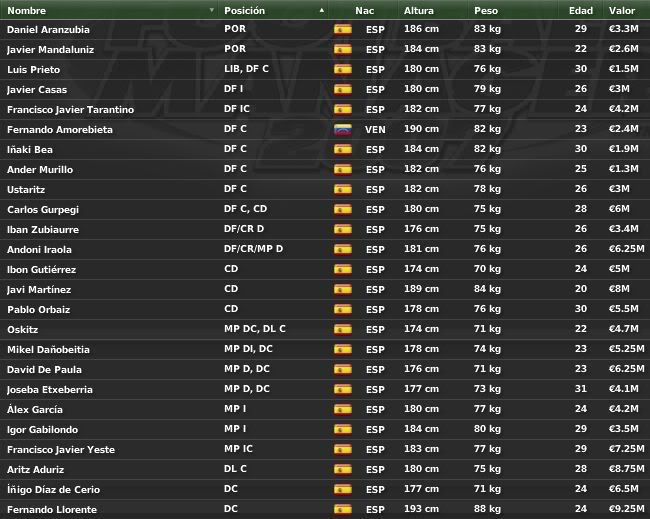Screen dimensions: 650x519
Task: Open Fernando Amorebieta's profile
Action: [x=60, y=129]
